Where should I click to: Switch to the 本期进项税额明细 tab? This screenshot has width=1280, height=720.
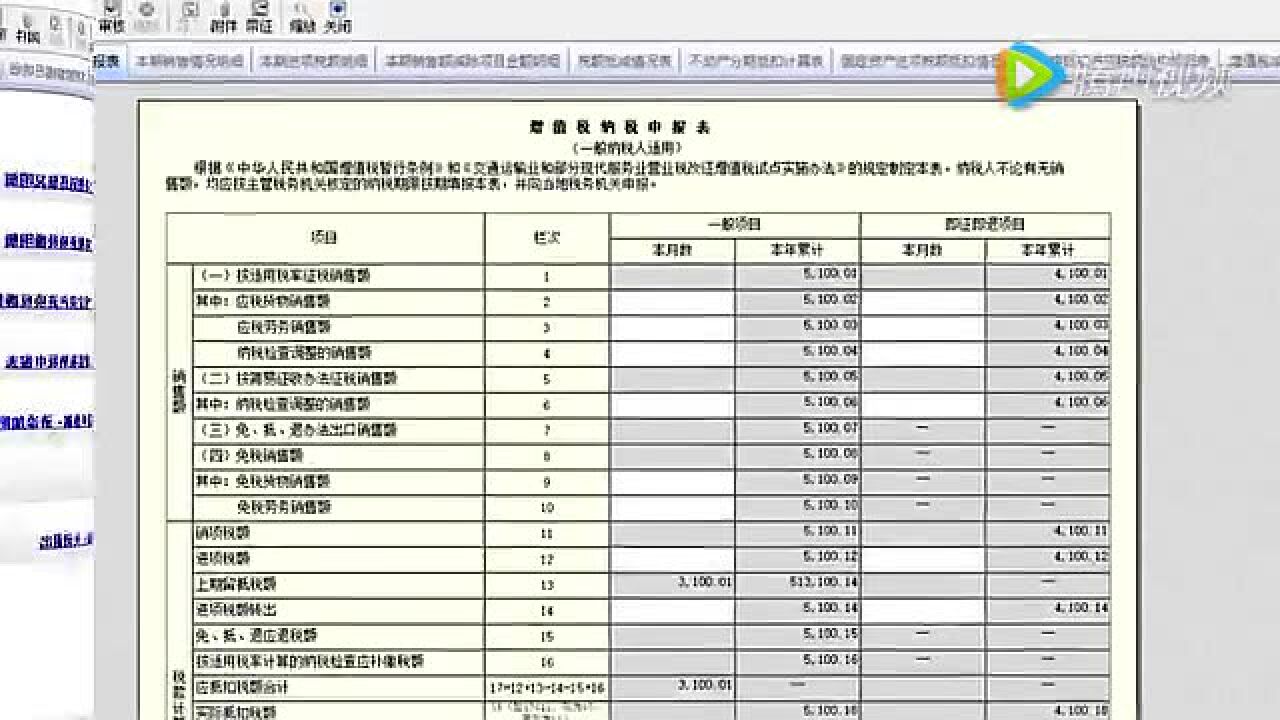[x=314, y=61]
